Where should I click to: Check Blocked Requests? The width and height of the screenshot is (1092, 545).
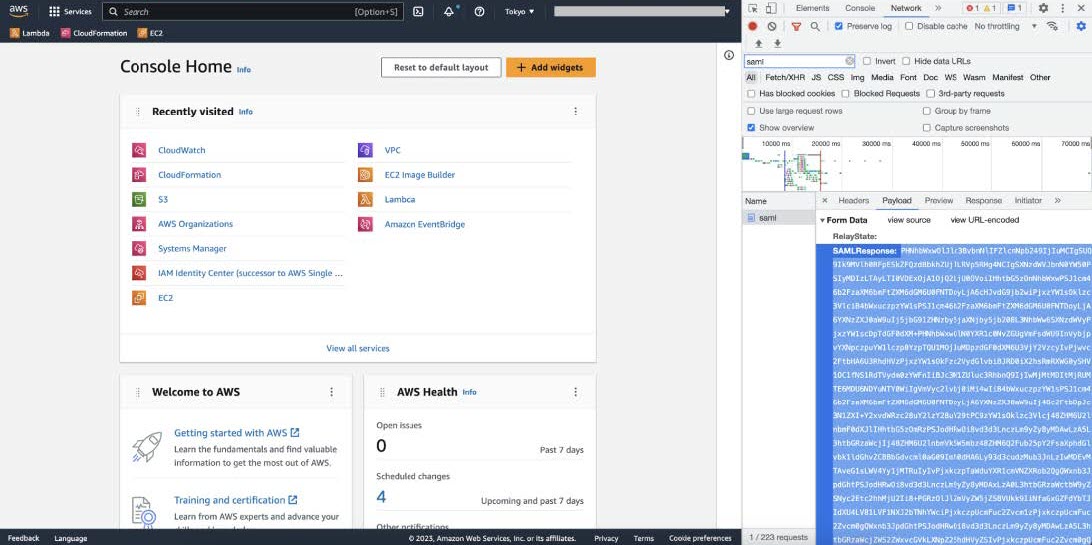pos(845,93)
